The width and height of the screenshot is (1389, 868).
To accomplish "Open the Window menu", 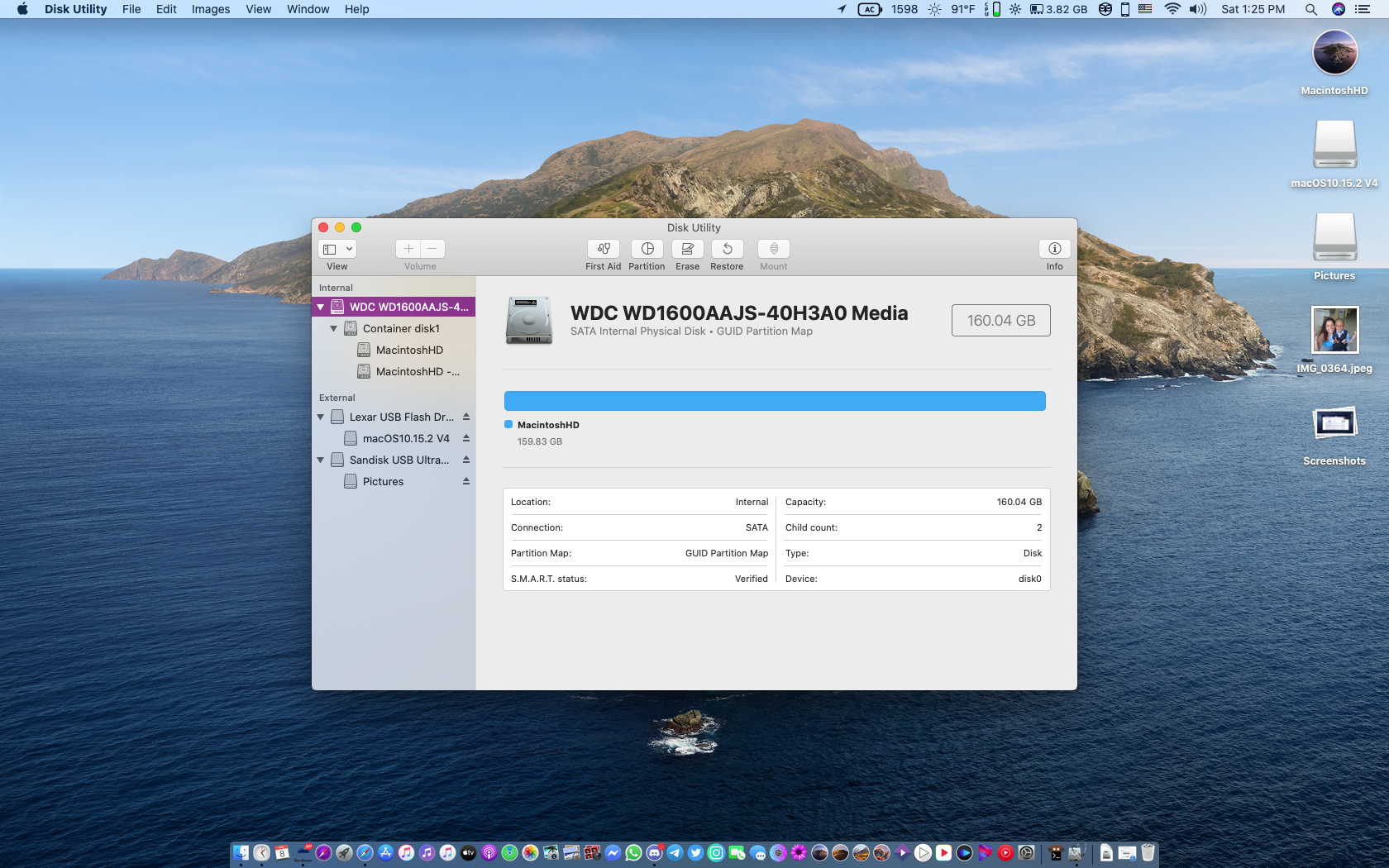I will [x=308, y=9].
